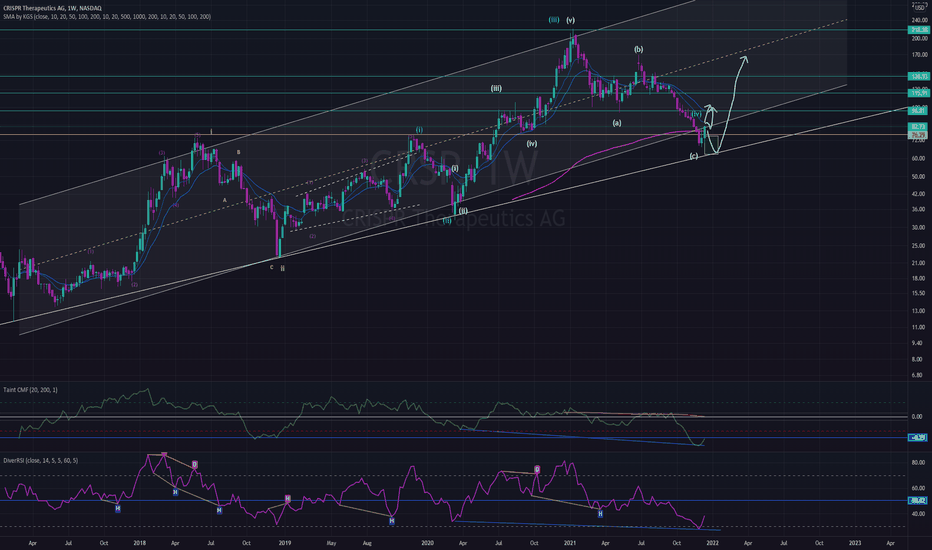Click the 2019 label on time axis
This screenshot has height=550, width=932.
[285, 543]
